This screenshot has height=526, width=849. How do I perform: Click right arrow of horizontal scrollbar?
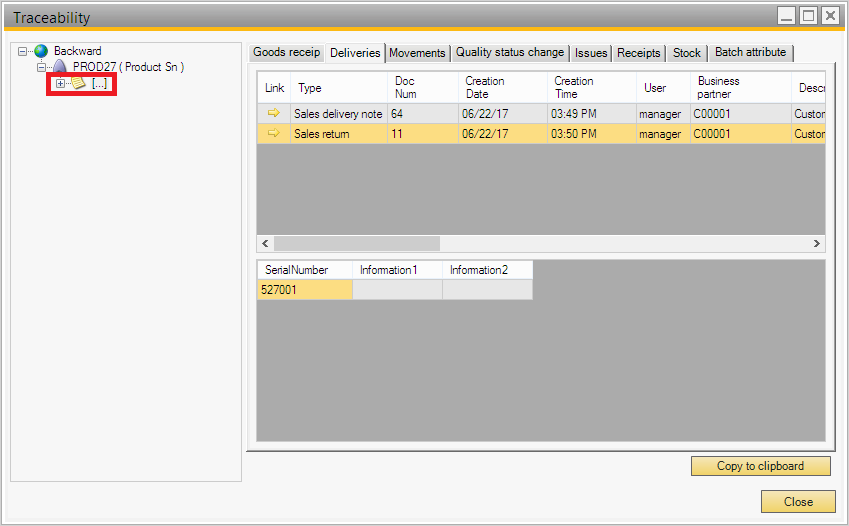point(817,243)
